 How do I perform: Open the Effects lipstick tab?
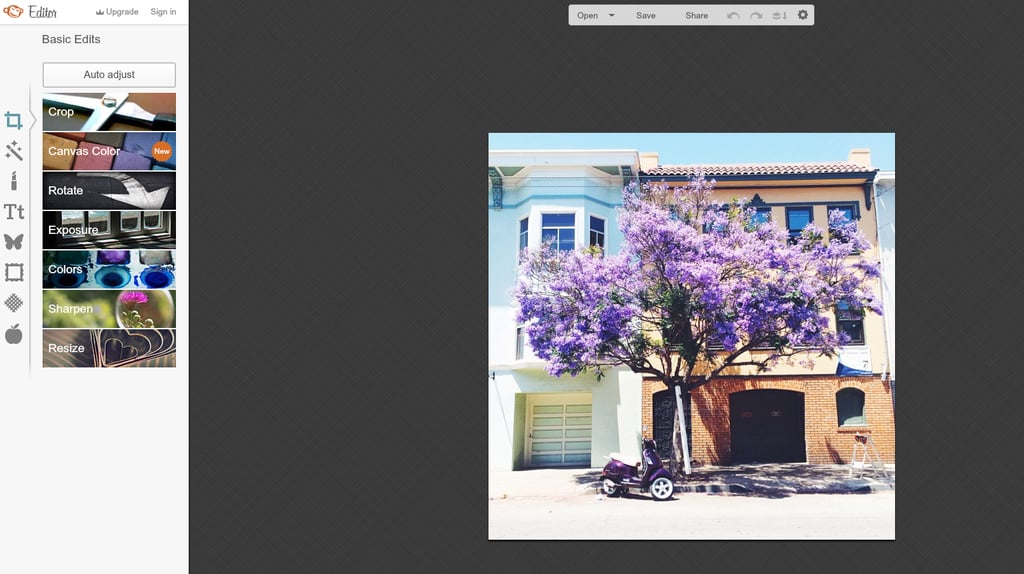point(14,181)
